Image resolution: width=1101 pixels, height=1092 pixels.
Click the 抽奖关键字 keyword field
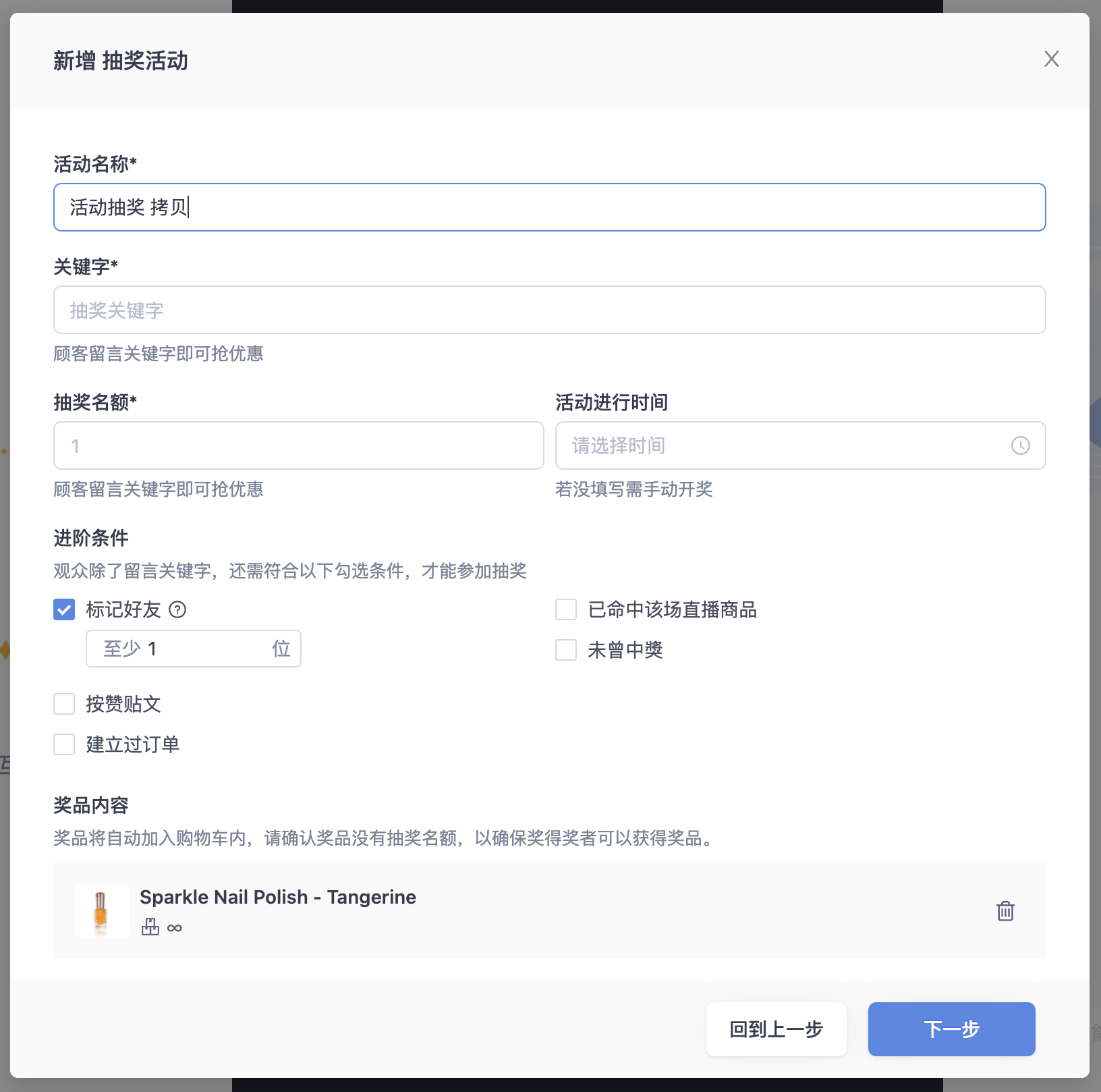click(549, 310)
